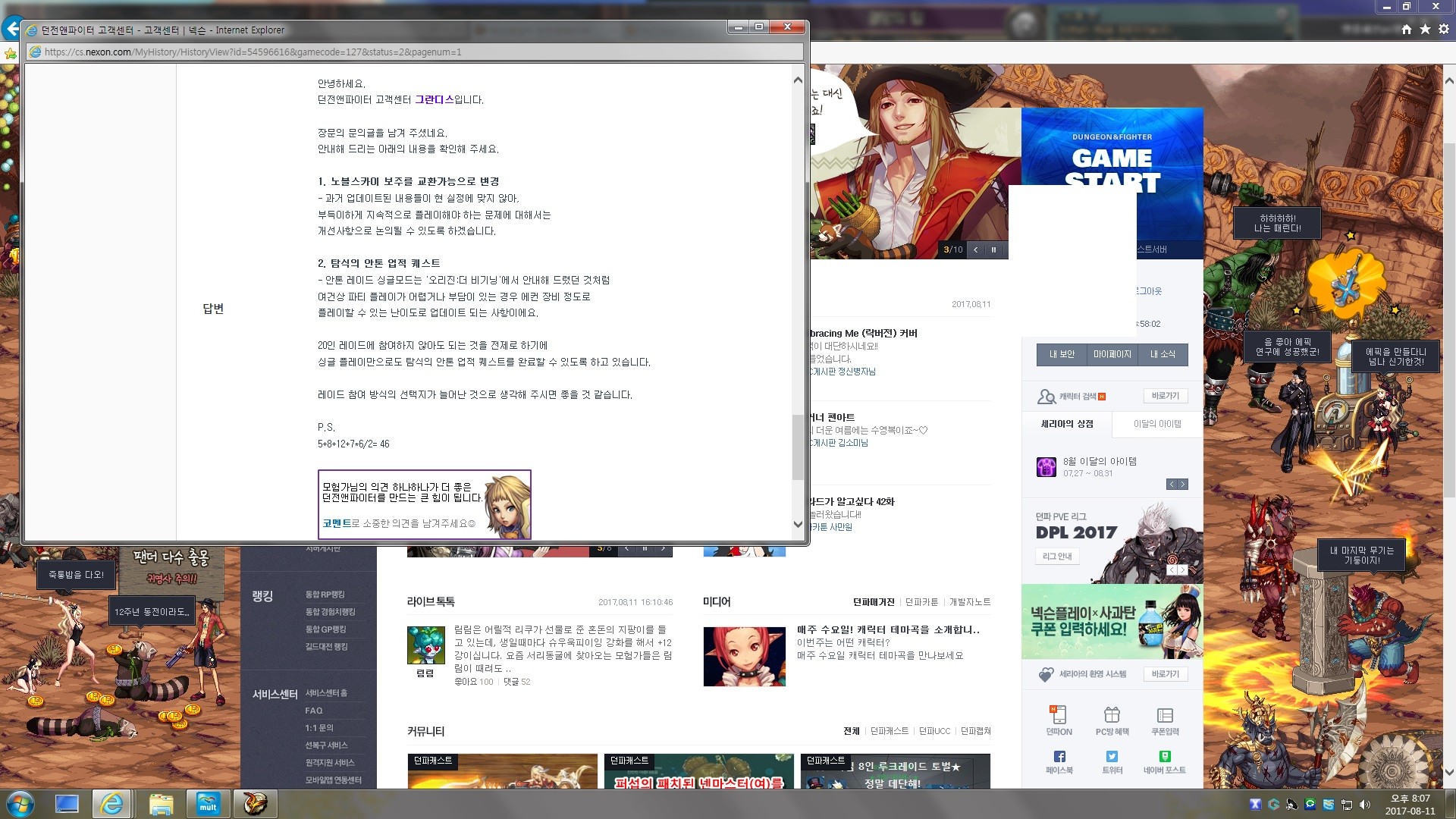Open the Windows Start menu
The height and width of the screenshot is (819, 1456).
[x=19, y=803]
